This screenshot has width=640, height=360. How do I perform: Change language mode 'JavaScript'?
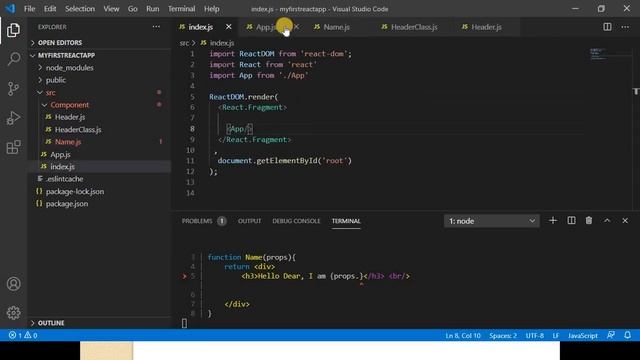tap(582, 336)
